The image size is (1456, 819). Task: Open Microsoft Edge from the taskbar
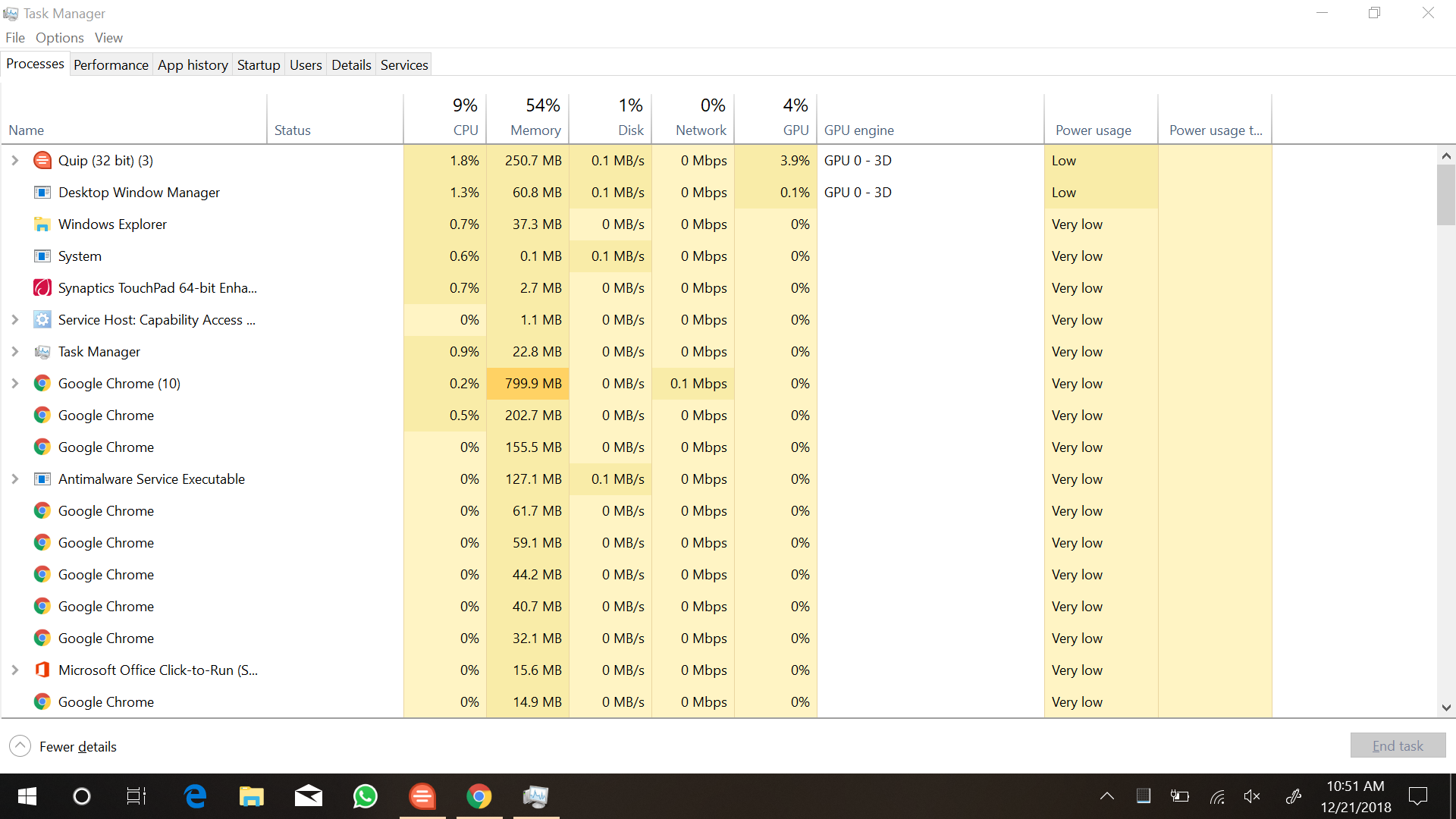(x=195, y=796)
